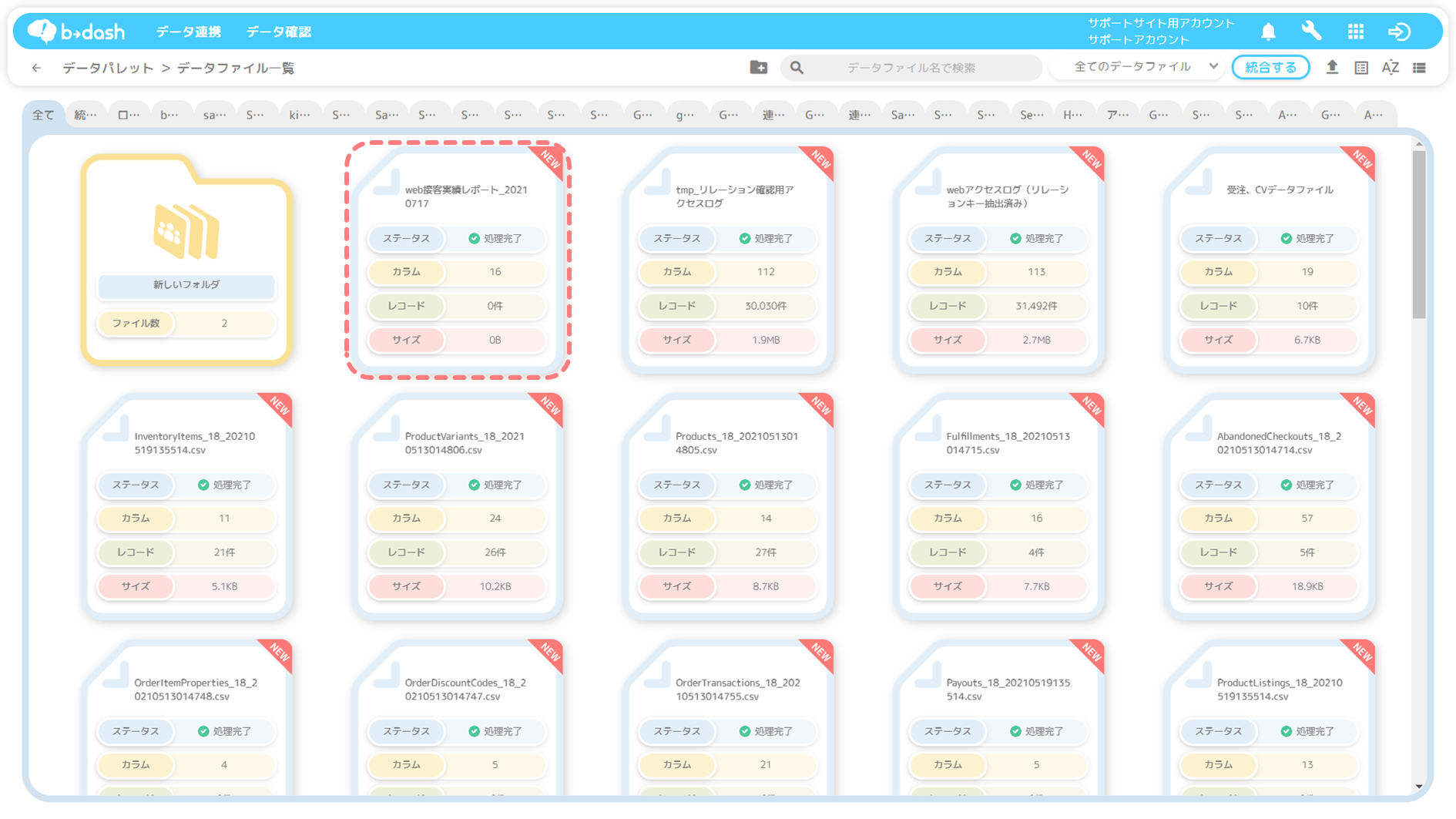The height and width of the screenshot is (819, 1456).
Task: Click the 処理完了 check on the OrderDiscountCodes card
Action: tap(475, 731)
